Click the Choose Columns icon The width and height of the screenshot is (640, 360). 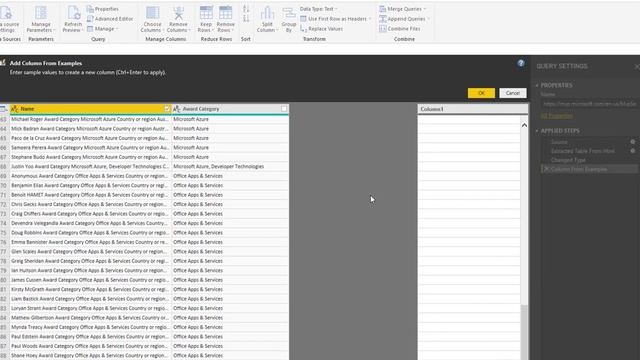[153, 13]
